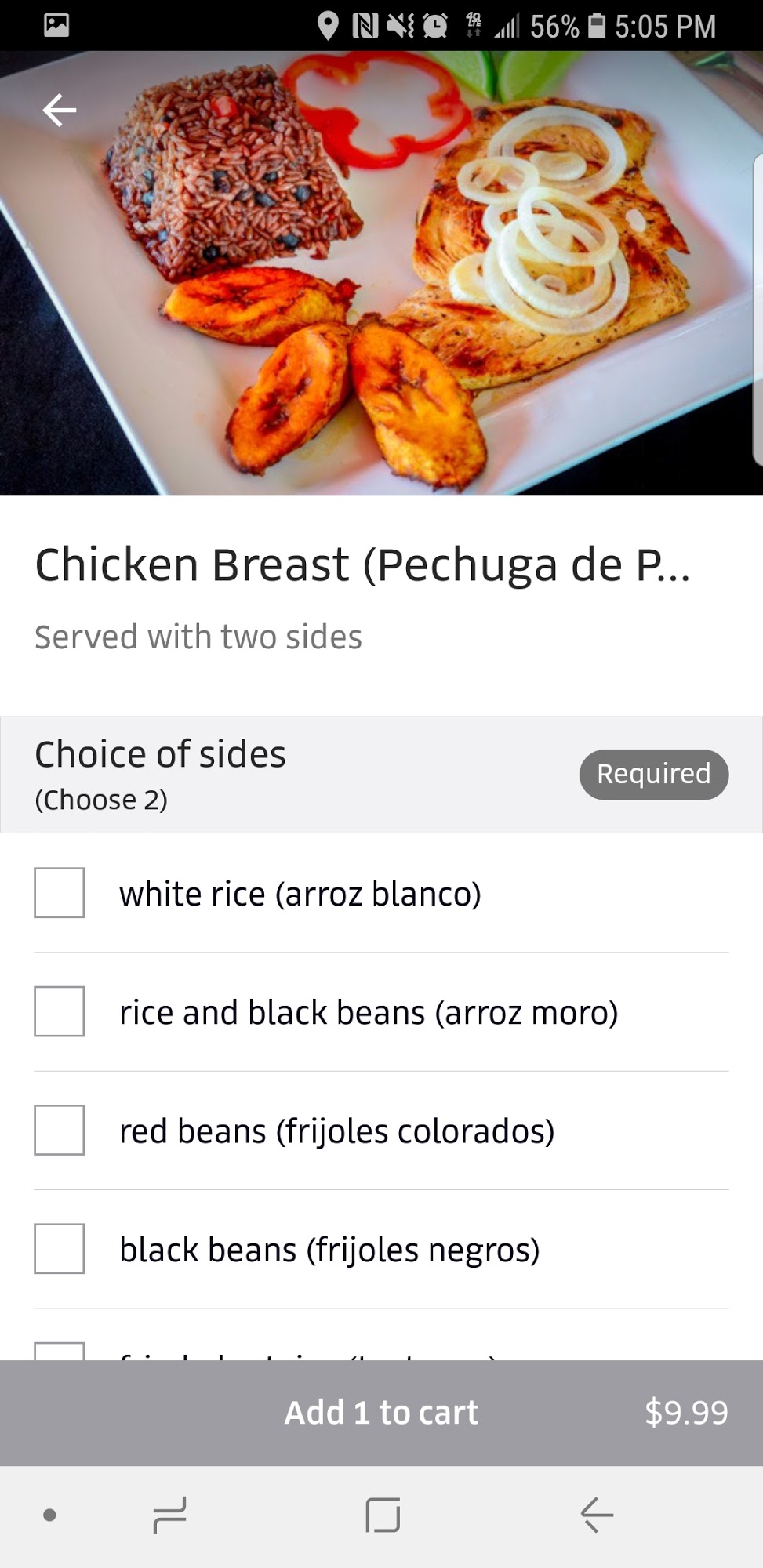Tap the Required badge
The width and height of the screenshot is (763, 1568).
coord(653,774)
